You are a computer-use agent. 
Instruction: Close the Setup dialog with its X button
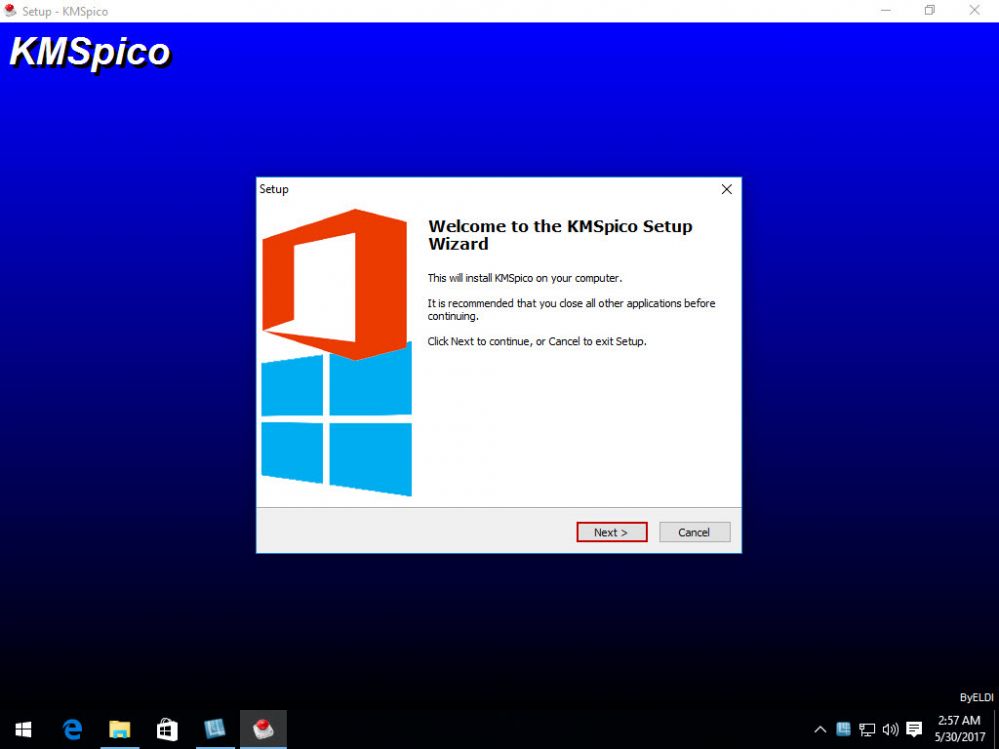pyautogui.click(x=726, y=189)
